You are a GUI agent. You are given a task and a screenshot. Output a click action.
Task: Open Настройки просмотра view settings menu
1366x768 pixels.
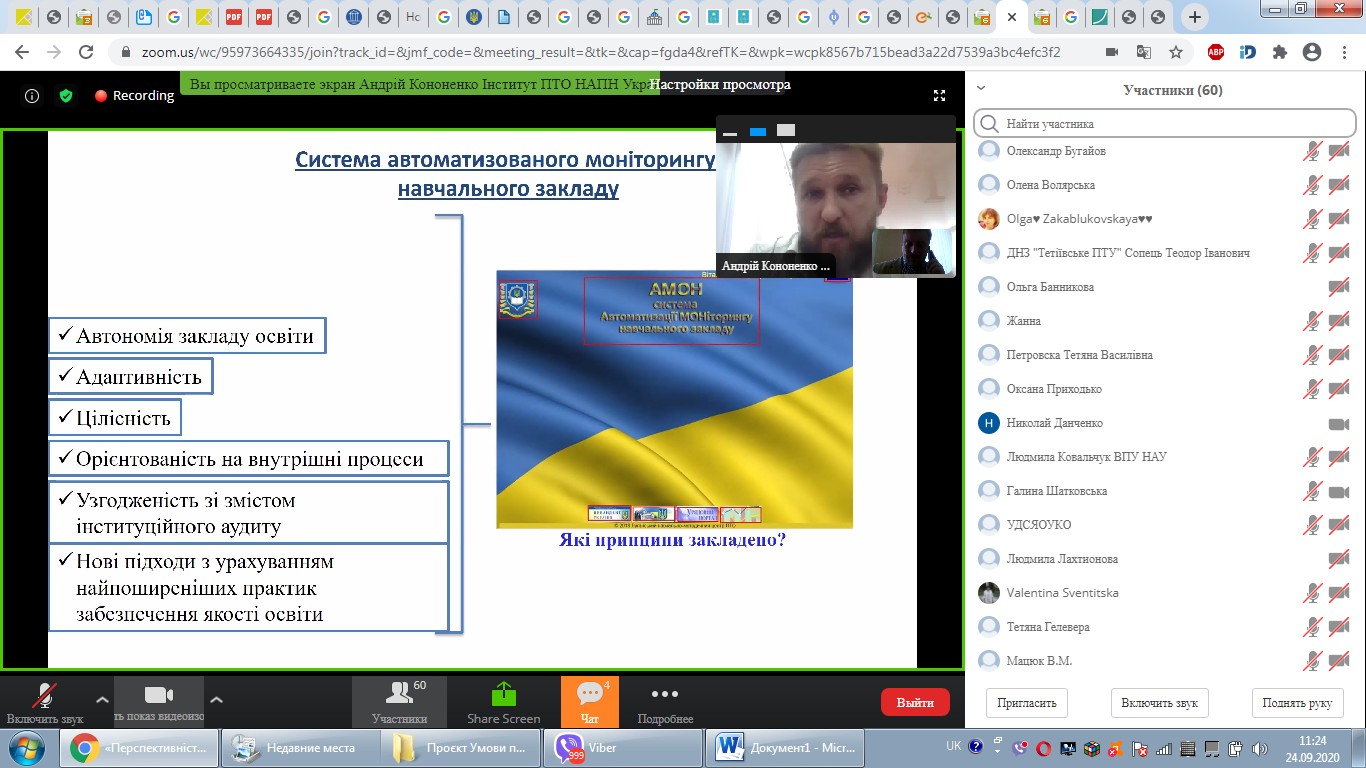point(720,85)
